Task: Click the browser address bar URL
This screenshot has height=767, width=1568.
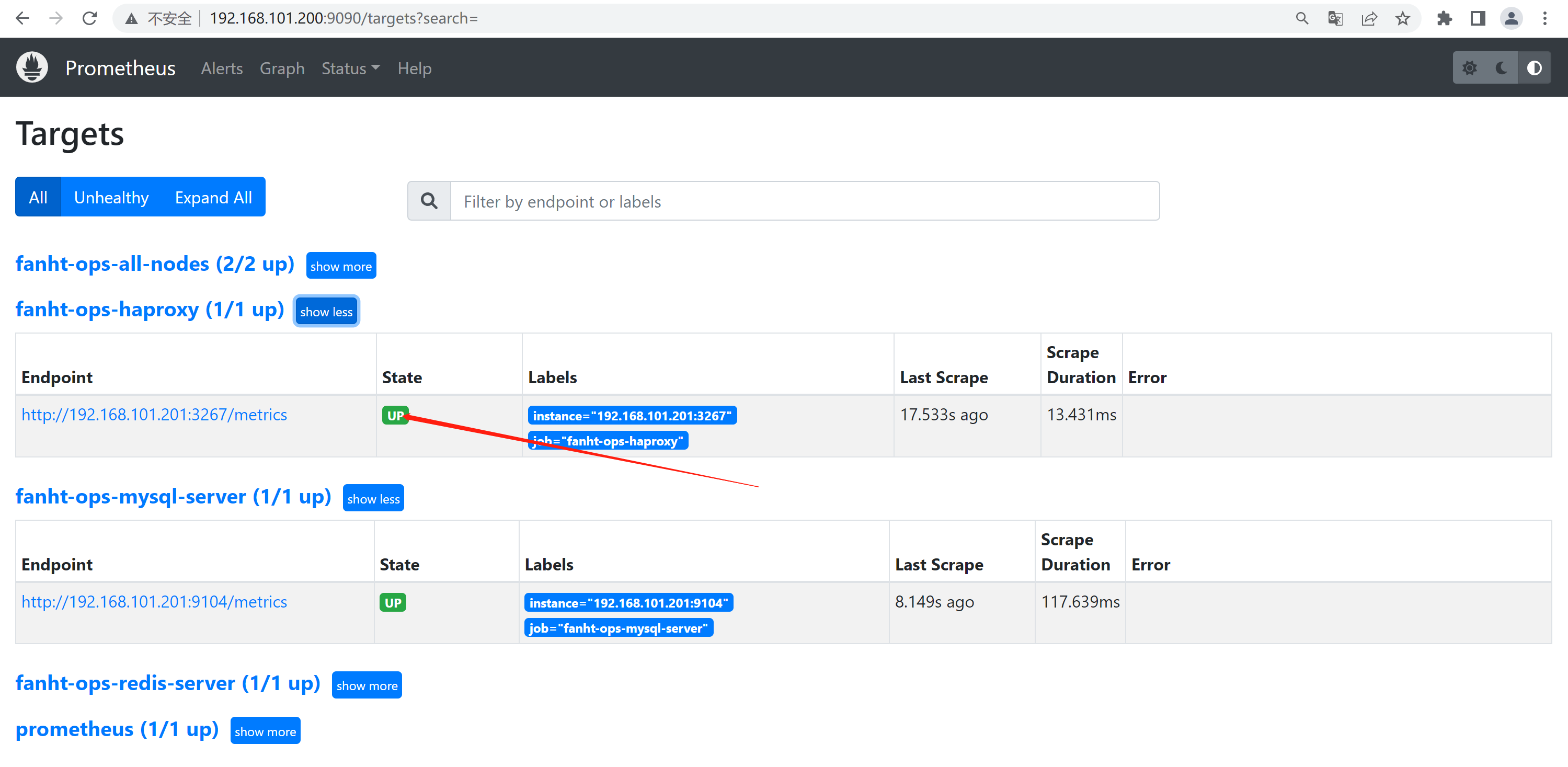Action: click(x=344, y=18)
